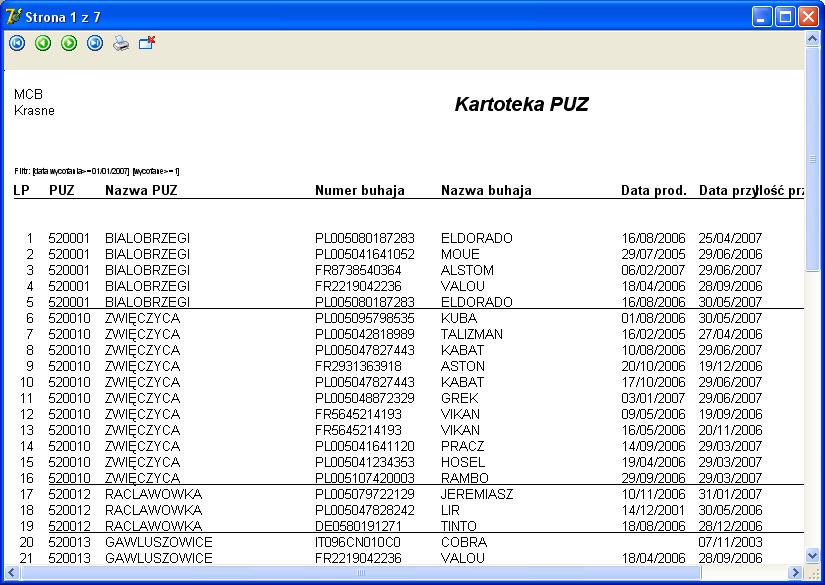
Task: Click bull name MOUE
Action: click(460, 254)
